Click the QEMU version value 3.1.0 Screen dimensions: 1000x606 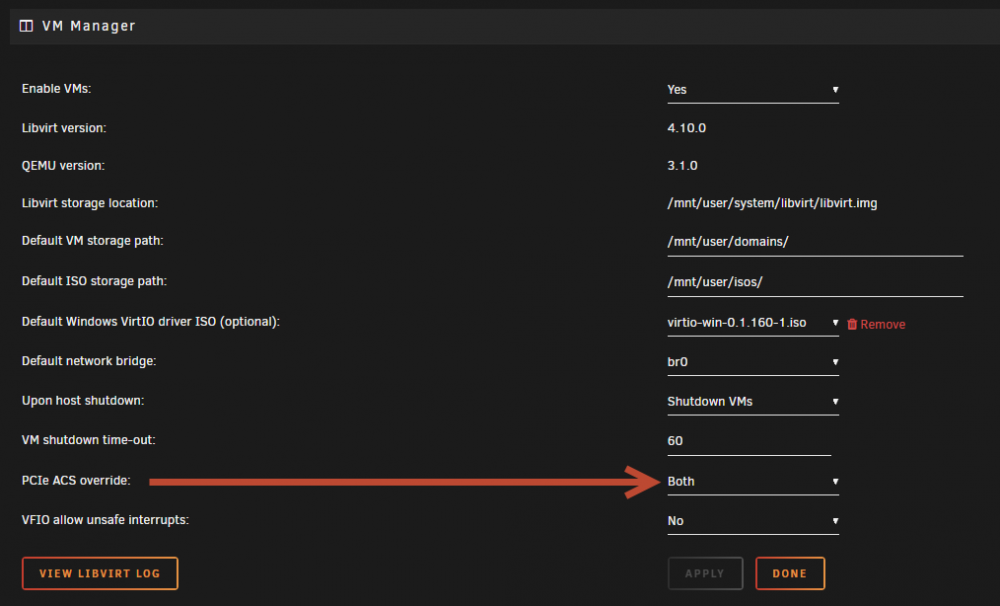click(x=682, y=165)
